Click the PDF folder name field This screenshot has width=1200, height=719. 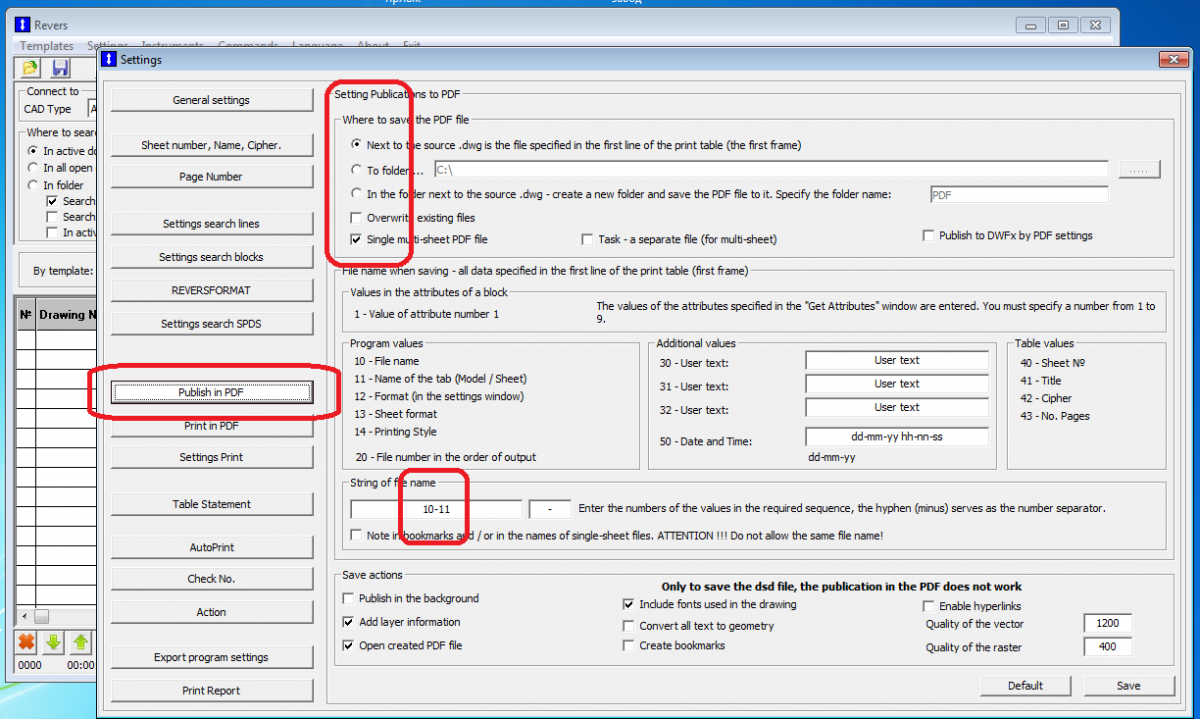pos(1018,195)
